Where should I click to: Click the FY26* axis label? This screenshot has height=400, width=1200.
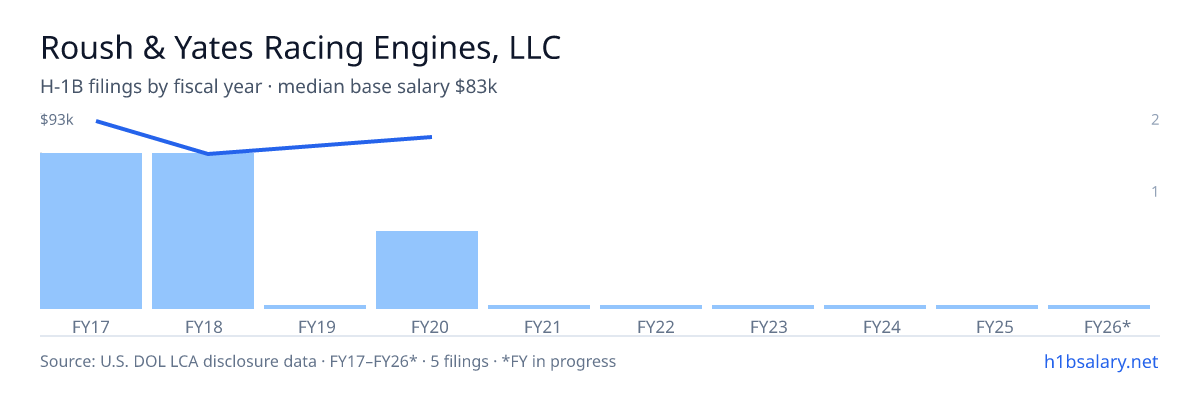(1107, 326)
